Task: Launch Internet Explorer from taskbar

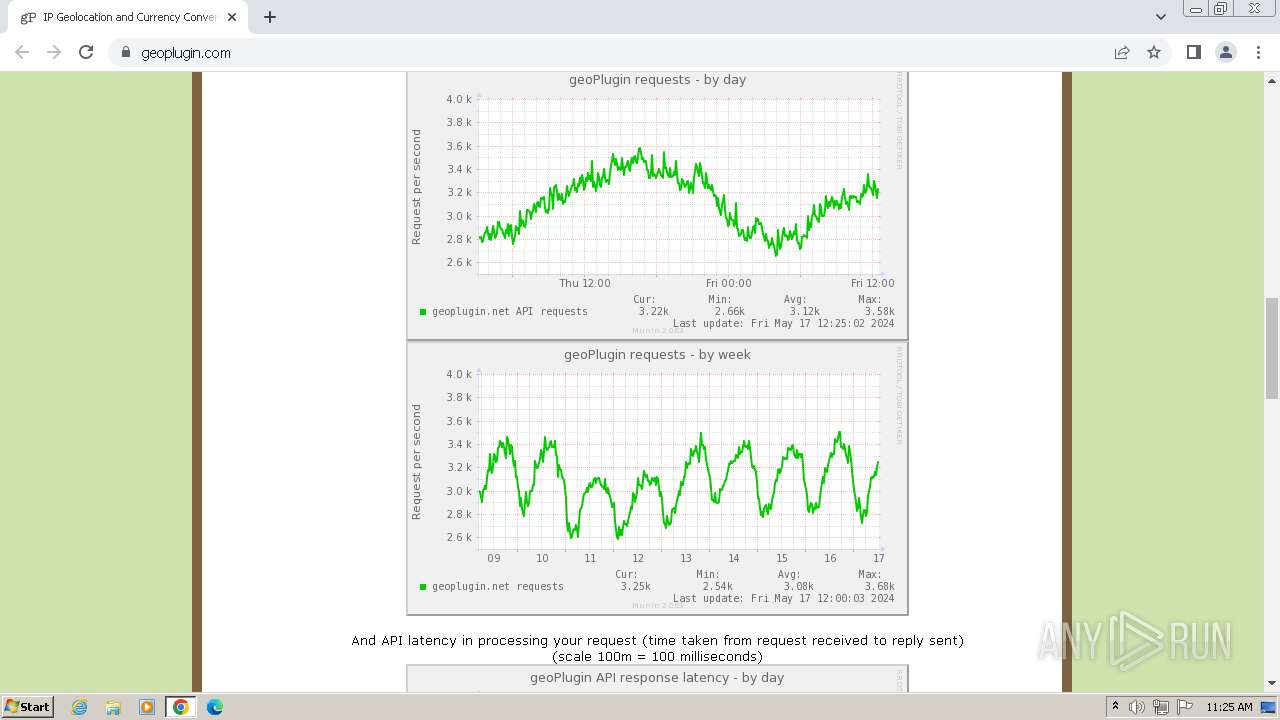Action: click(79, 707)
